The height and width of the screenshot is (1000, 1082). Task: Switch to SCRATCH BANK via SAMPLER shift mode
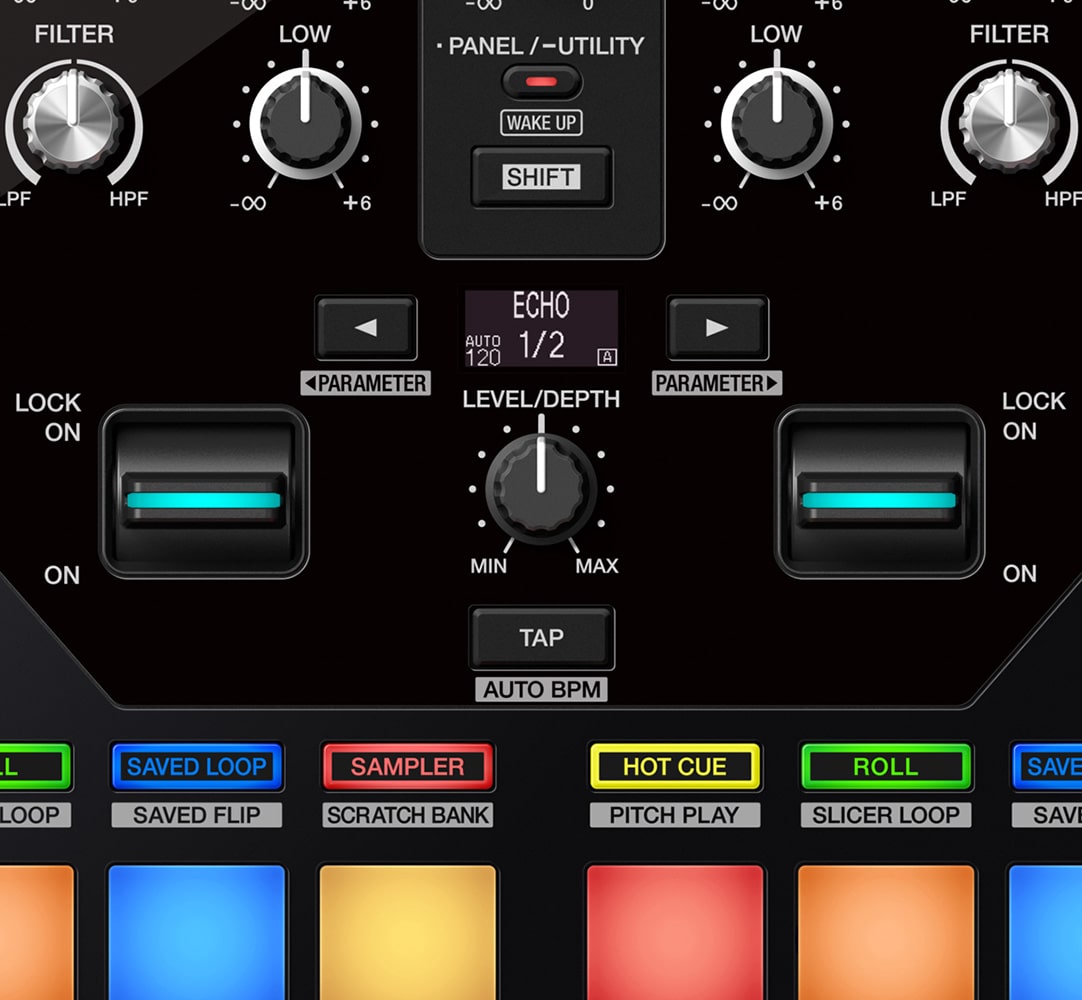click(407, 815)
